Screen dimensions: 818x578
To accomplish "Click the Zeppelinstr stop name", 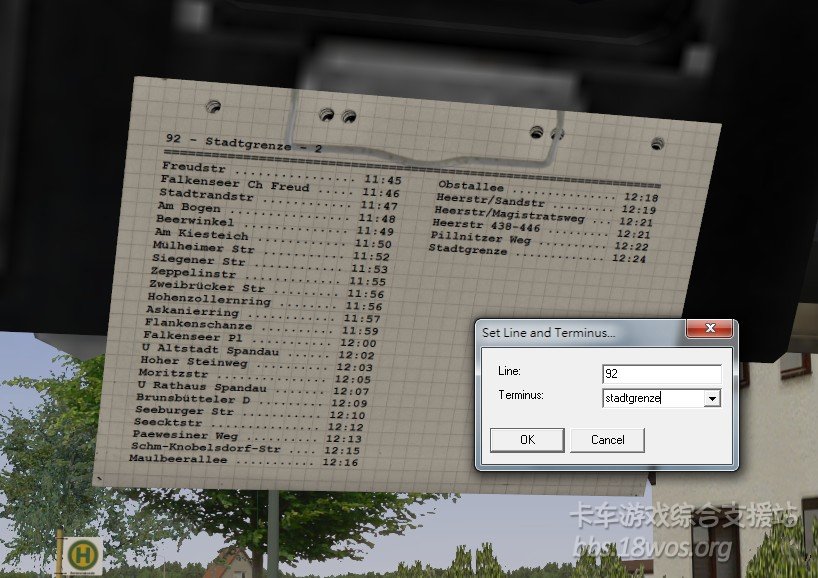I will point(193,272).
